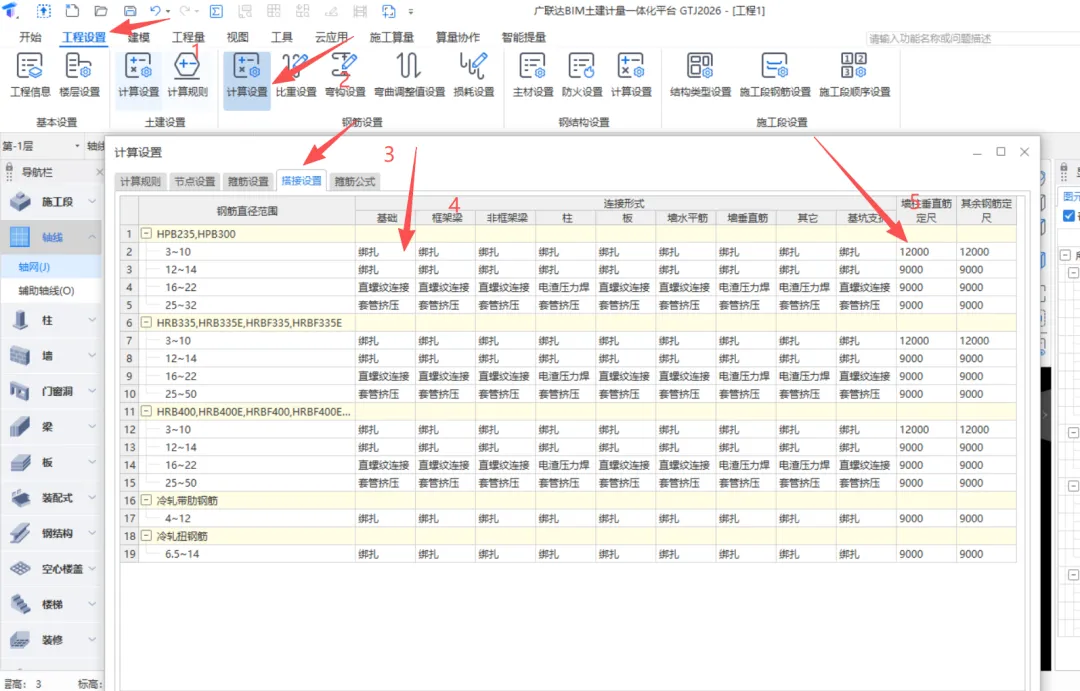Click the function search input box
This screenshot has width=1080, height=691.
(971, 39)
